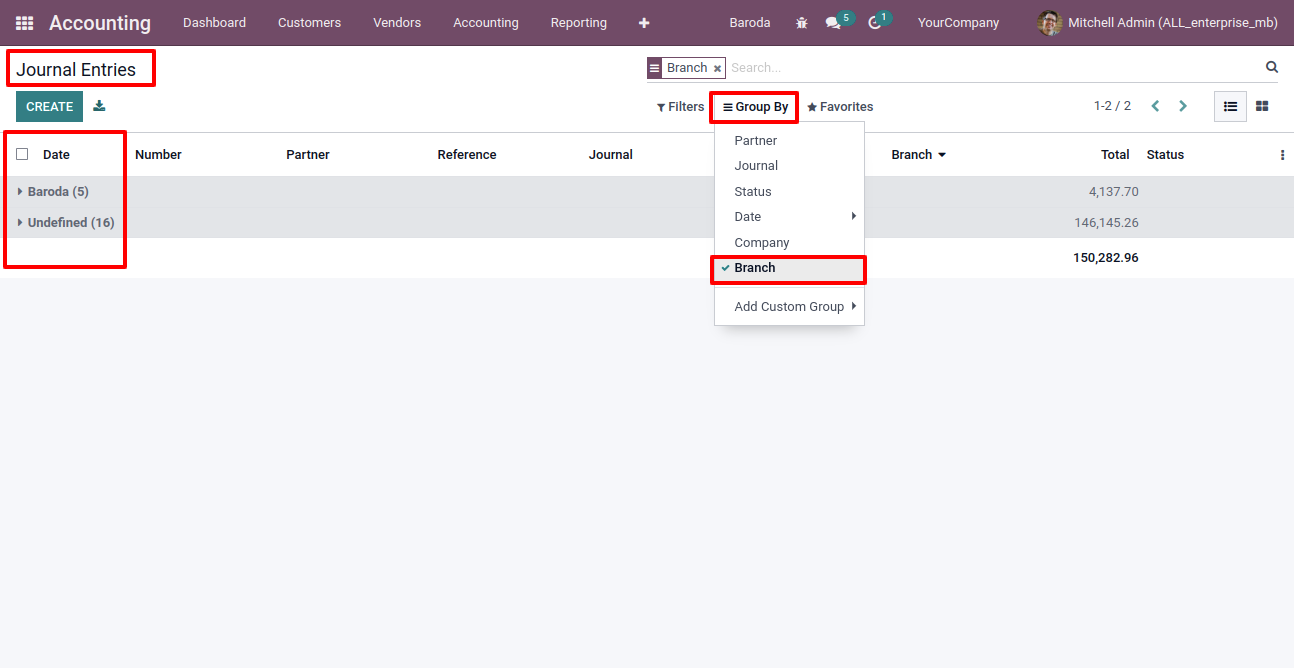Click the Baroda total 4,137.70
This screenshot has height=668, width=1294.
(x=1113, y=192)
